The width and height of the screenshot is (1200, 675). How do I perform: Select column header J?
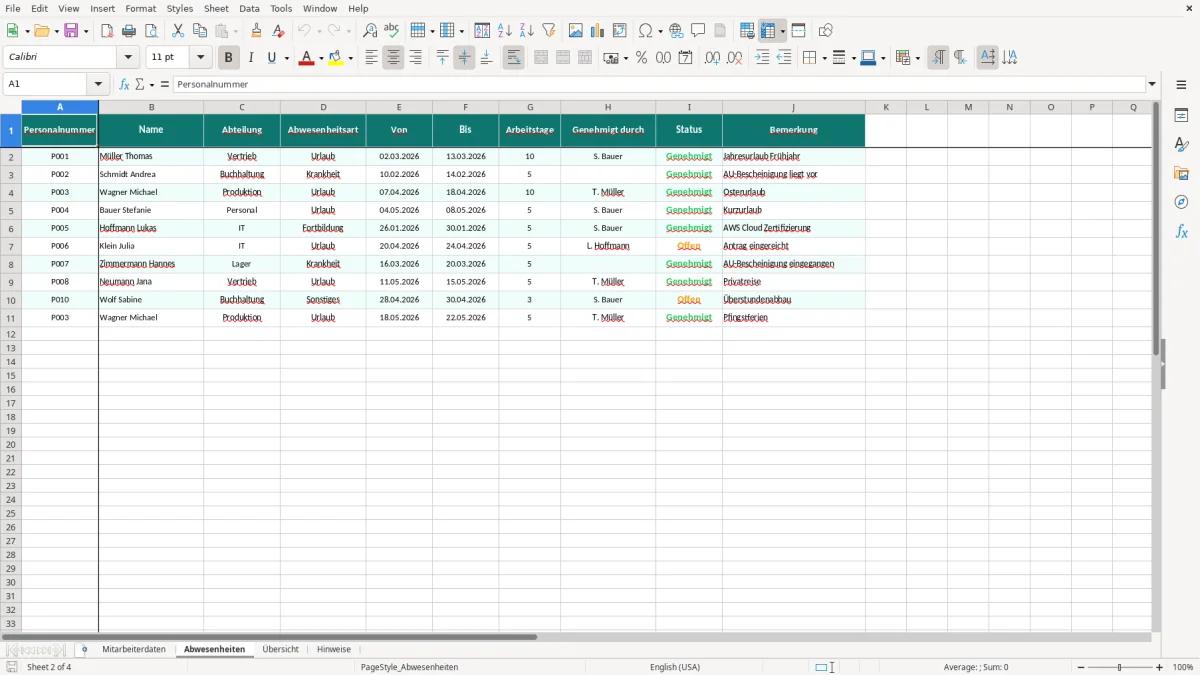pyautogui.click(x=793, y=107)
